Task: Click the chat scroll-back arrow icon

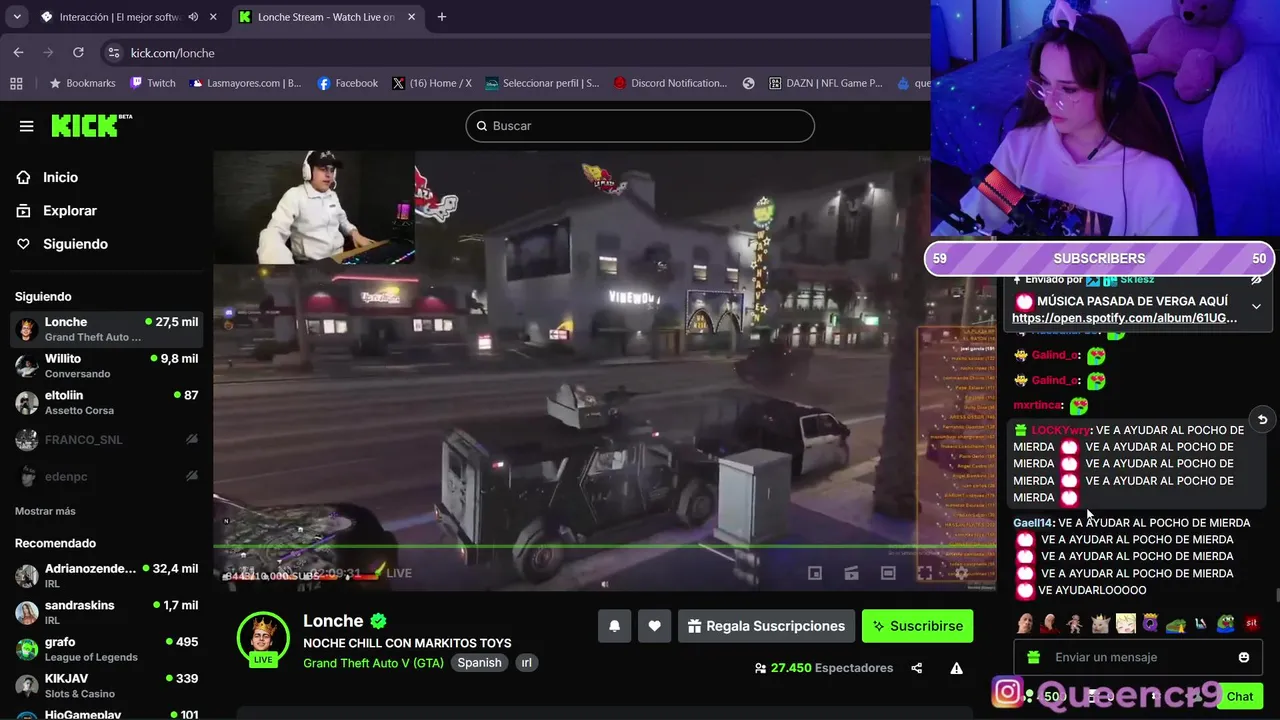Action: [x=1262, y=420]
